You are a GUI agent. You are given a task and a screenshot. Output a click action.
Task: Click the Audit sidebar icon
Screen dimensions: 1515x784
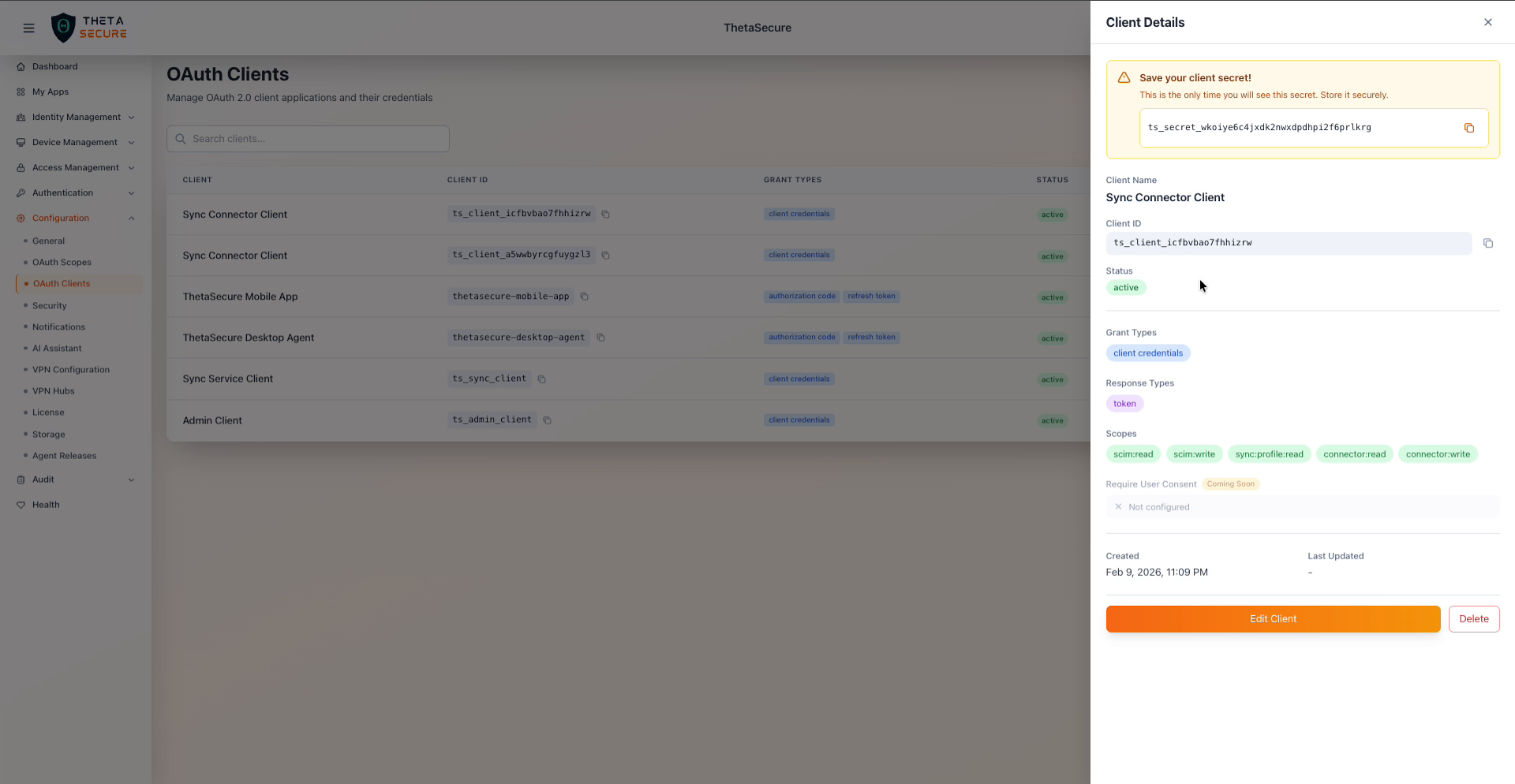coord(22,480)
